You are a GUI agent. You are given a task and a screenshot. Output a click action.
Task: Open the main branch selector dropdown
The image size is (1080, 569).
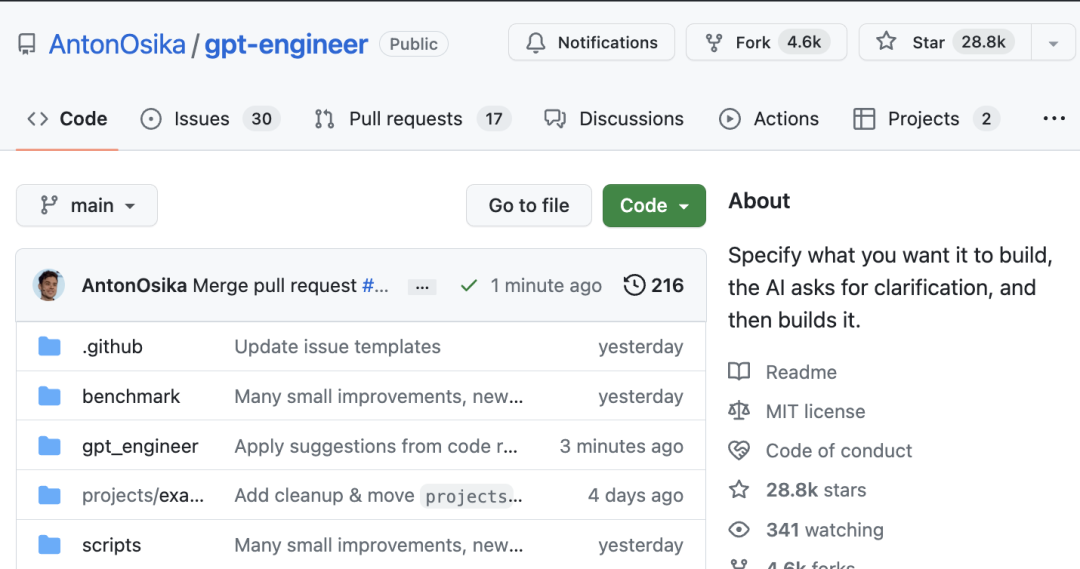click(87, 205)
